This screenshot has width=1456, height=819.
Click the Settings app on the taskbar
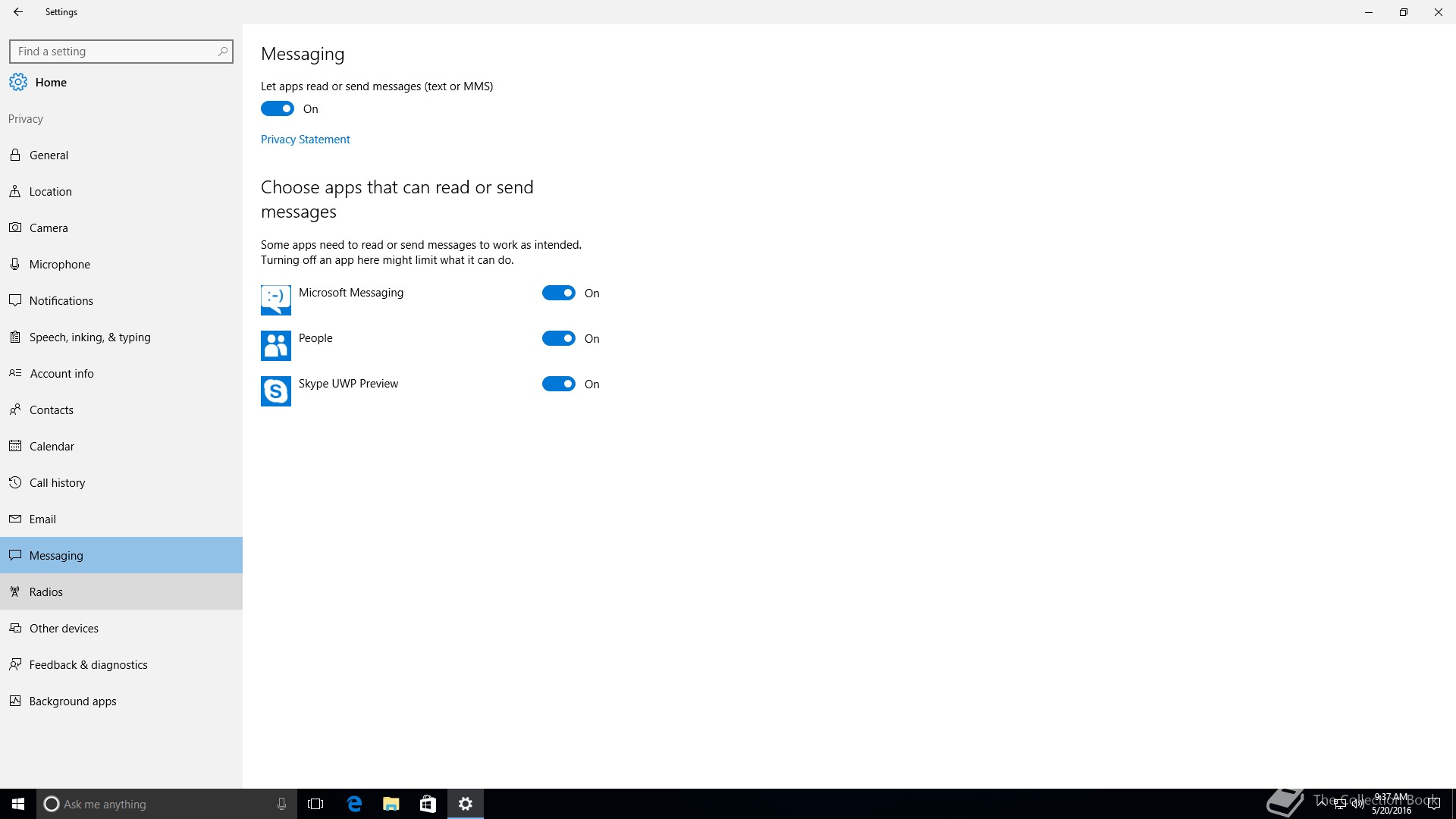pyautogui.click(x=466, y=804)
